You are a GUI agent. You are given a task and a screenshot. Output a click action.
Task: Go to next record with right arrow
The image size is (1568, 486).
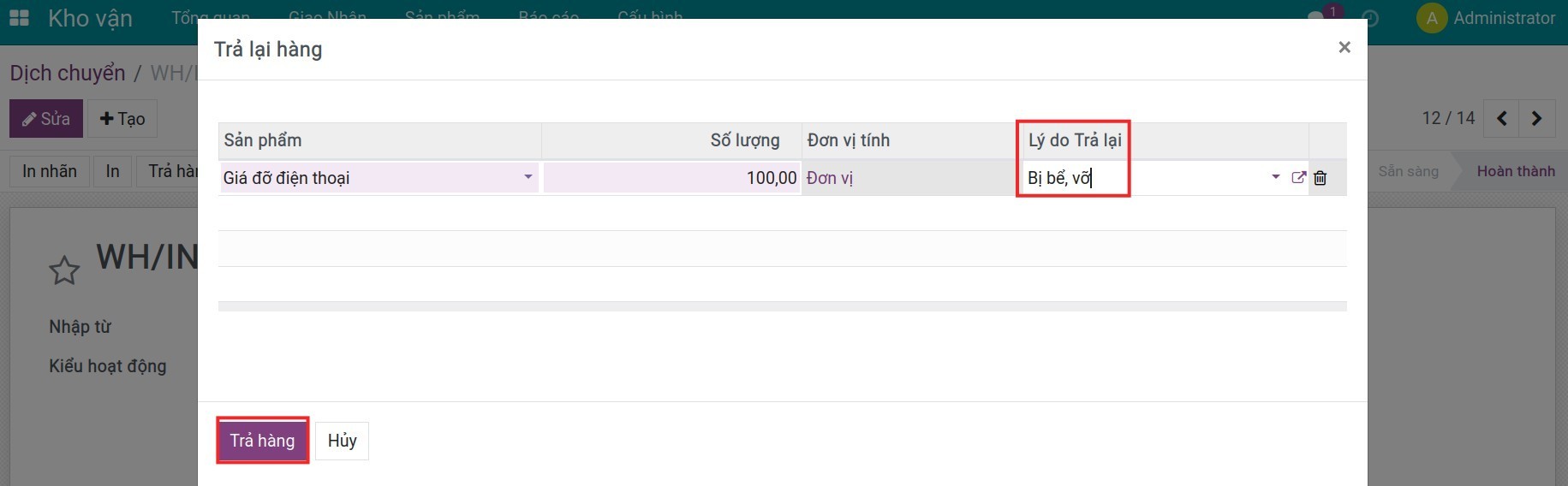(x=1536, y=119)
